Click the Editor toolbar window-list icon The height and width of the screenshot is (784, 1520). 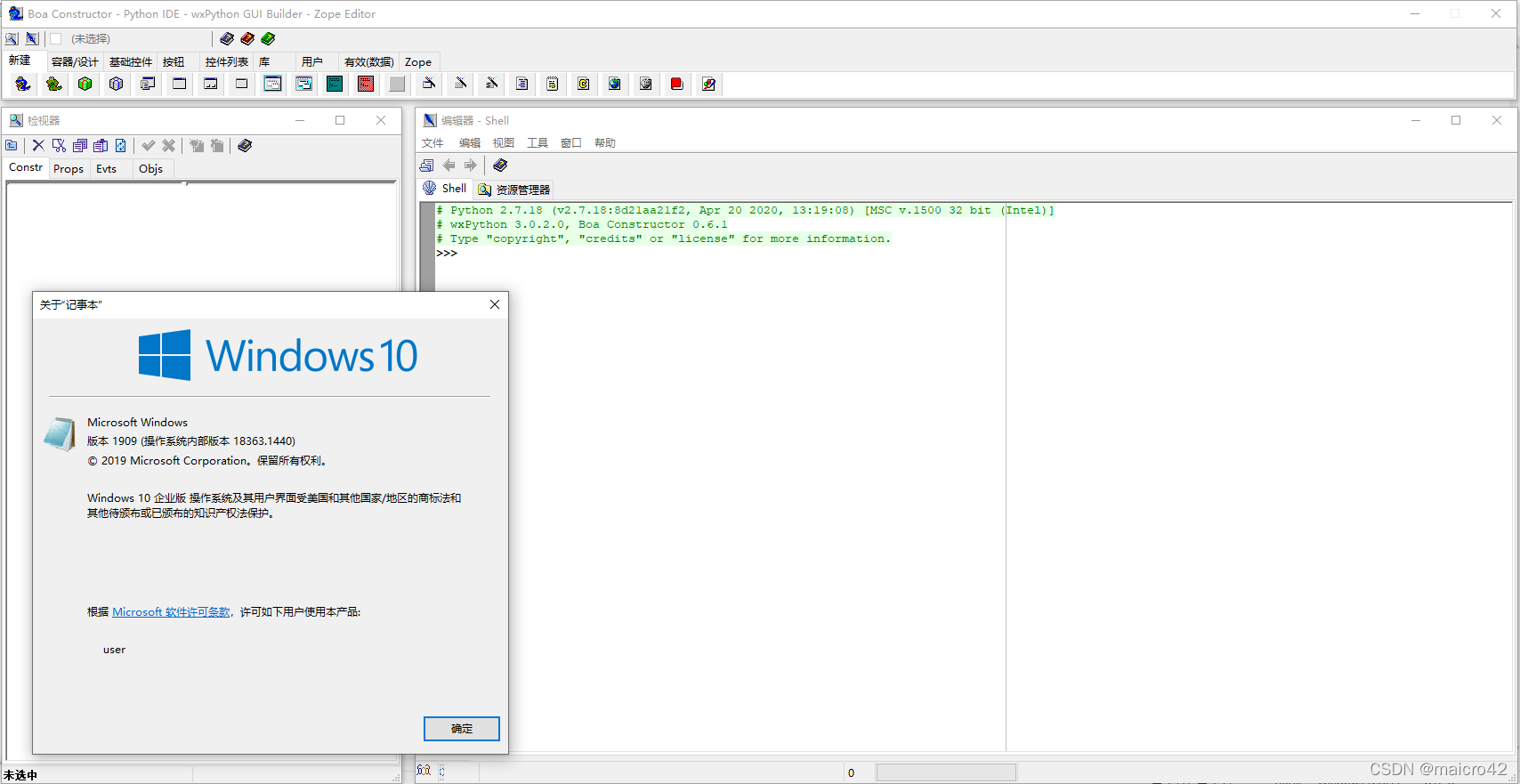[427, 165]
